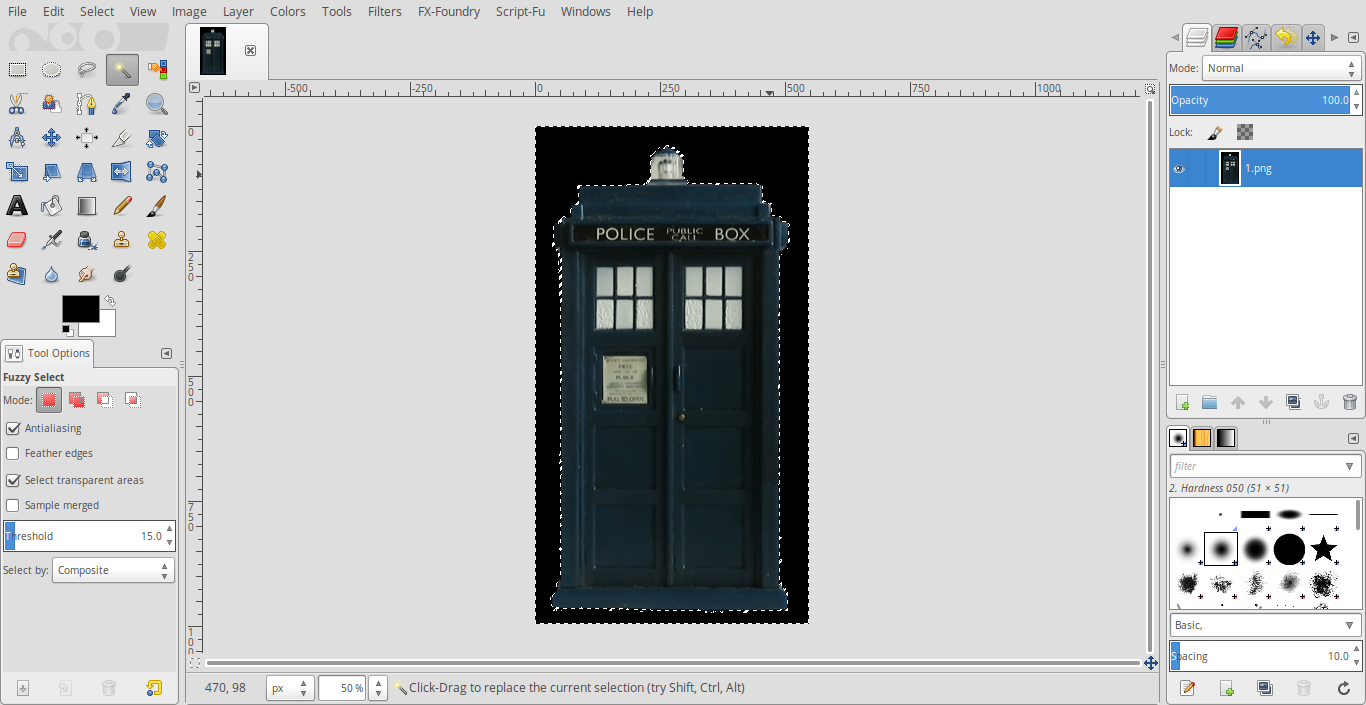The width and height of the screenshot is (1366, 705).
Task: Select the Bucket Fill tool
Action: coord(52,206)
